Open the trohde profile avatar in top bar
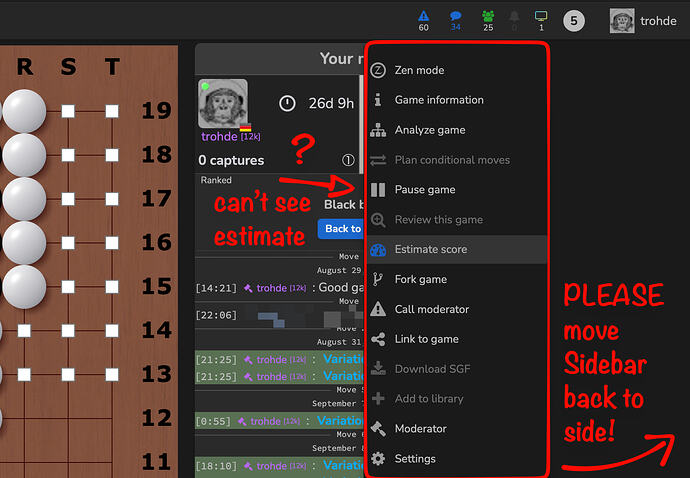Viewport: 690px width, 478px height. pyautogui.click(x=622, y=21)
